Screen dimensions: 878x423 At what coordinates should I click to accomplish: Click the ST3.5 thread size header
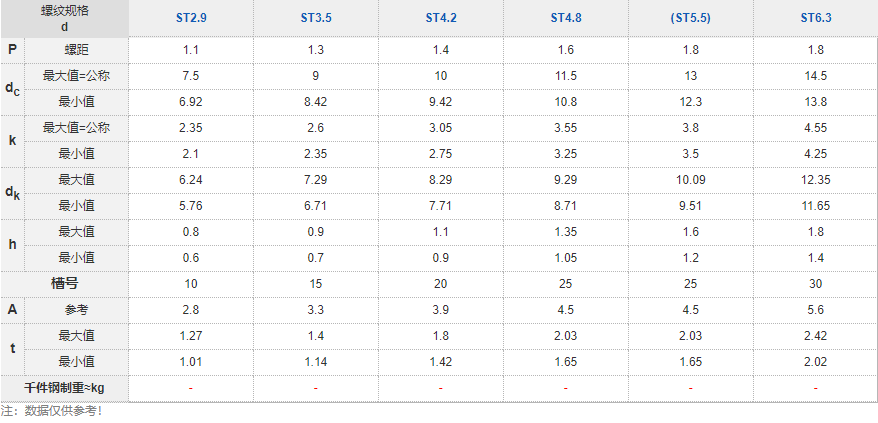[x=315, y=19]
